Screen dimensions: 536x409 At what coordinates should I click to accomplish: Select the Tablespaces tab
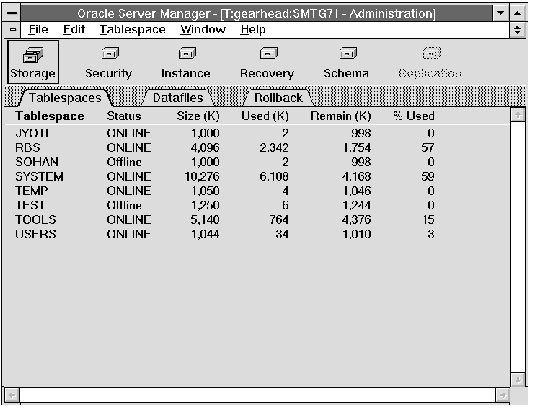click(x=65, y=98)
